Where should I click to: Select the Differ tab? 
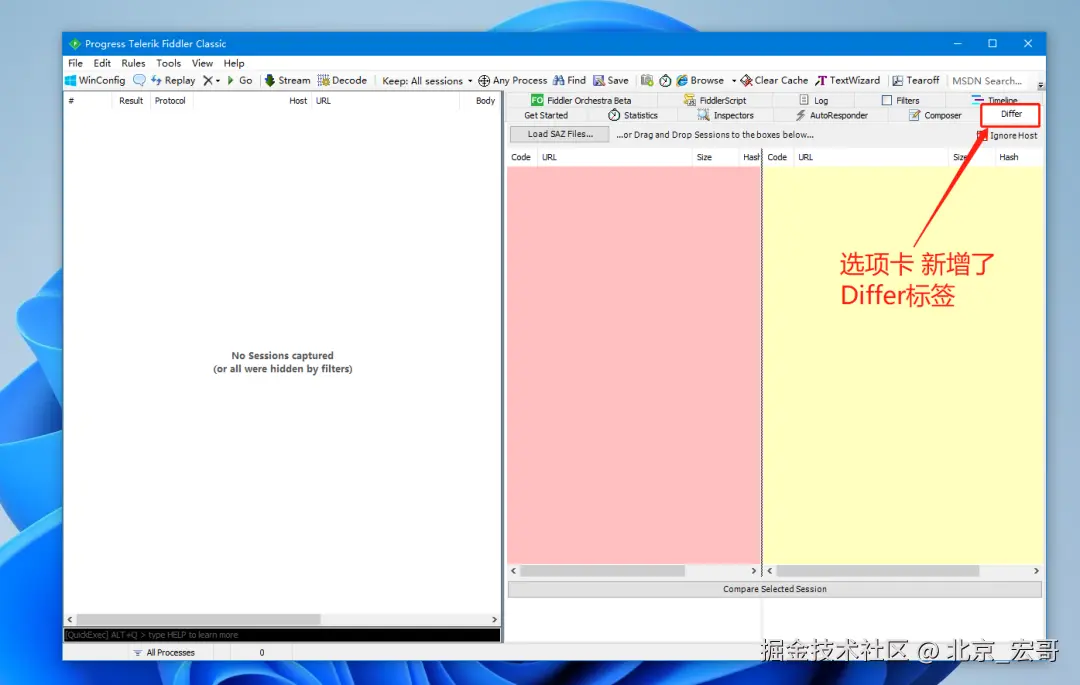[1010, 114]
